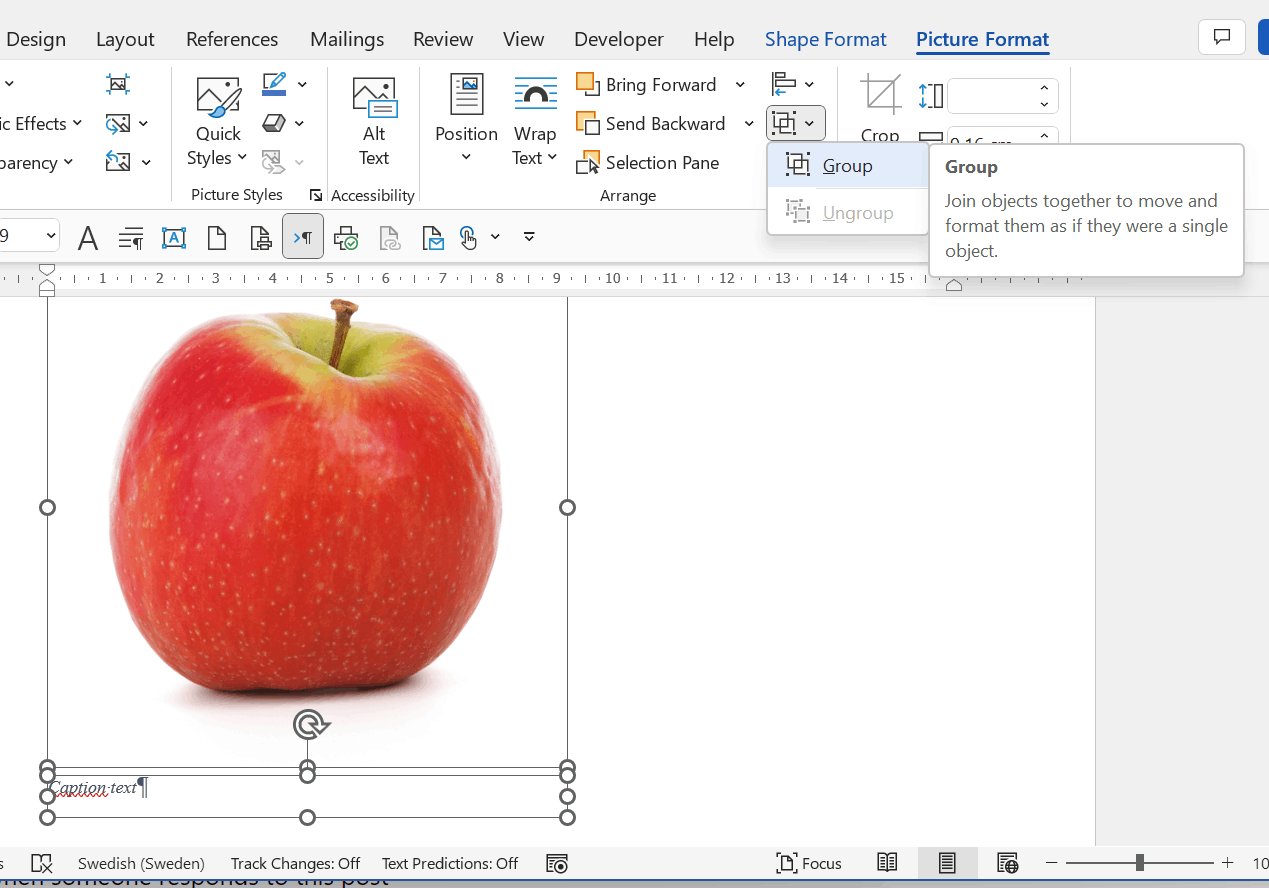Open the Reset Picture dropdown arrow
This screenshot has width=1269, height=888.
[x=146, y=162]
